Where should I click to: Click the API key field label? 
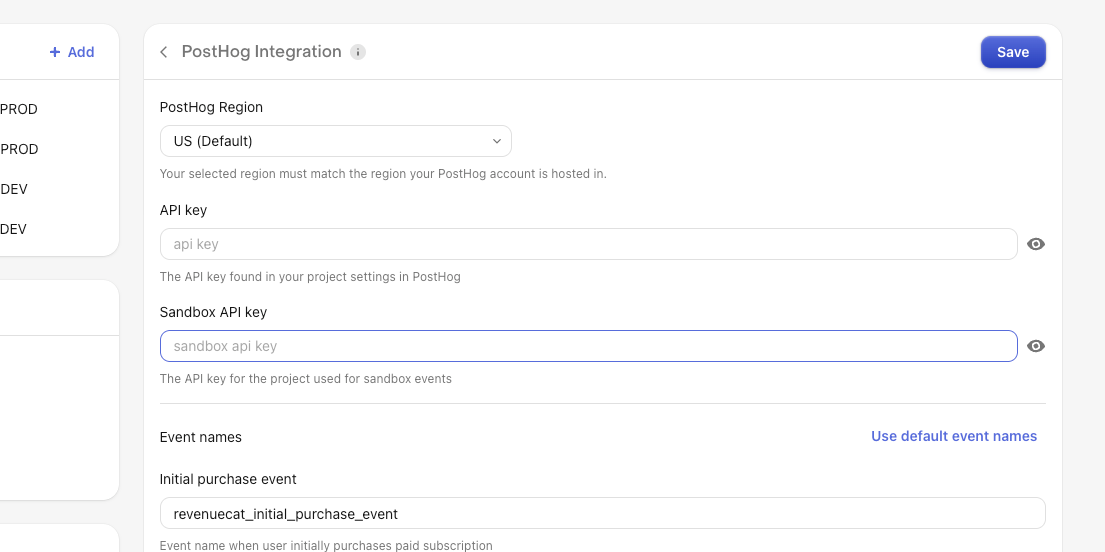pyautogui.click(x=183, y=210)
